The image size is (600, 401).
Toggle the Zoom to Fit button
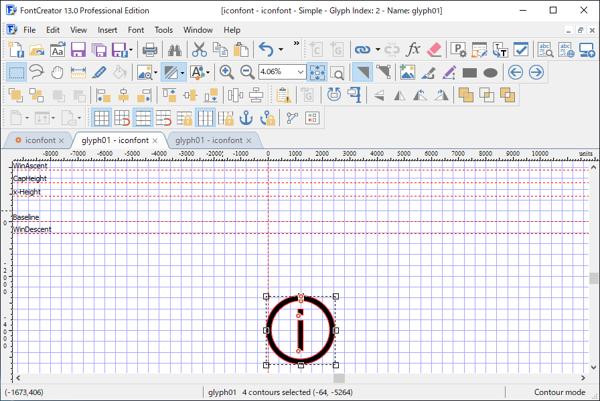tap(317, 72)
